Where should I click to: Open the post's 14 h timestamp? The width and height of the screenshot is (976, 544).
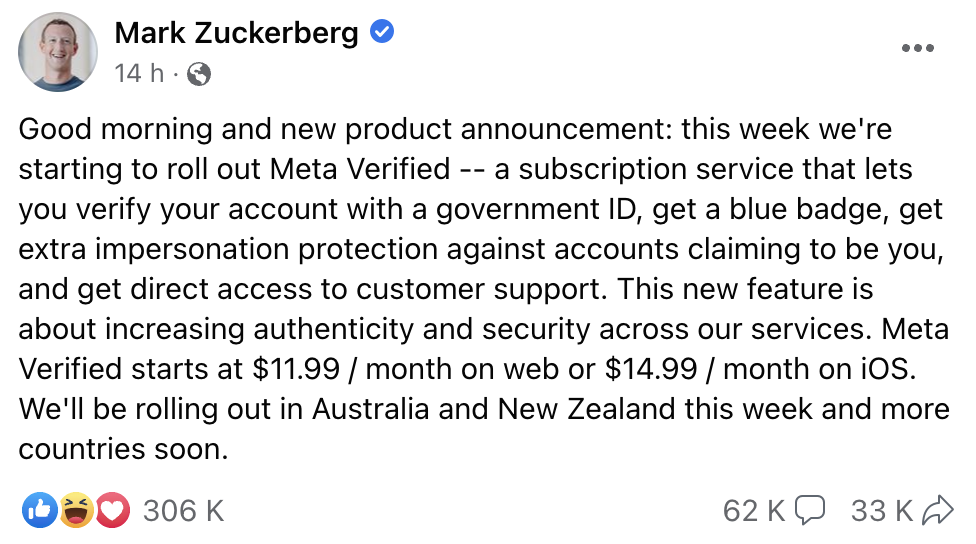140,73
